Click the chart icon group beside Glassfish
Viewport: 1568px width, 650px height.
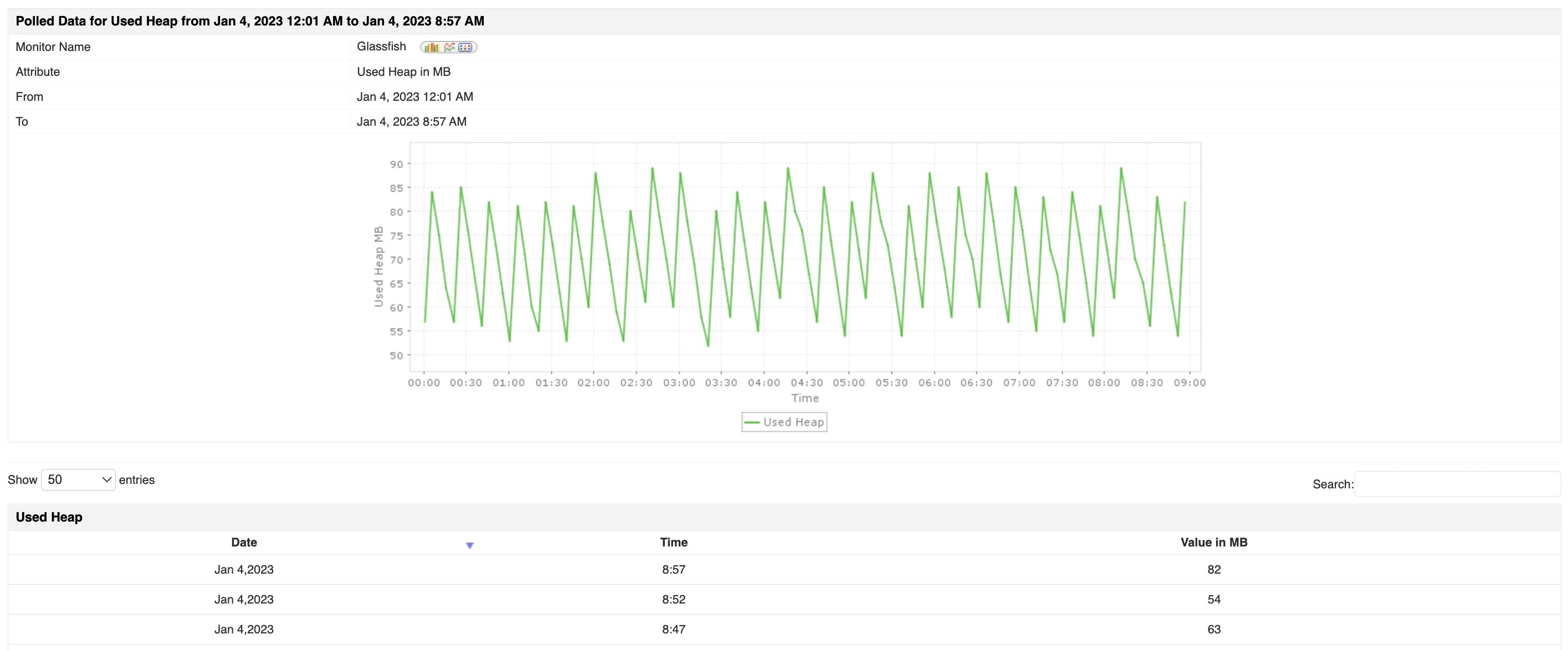click(449, 47)
